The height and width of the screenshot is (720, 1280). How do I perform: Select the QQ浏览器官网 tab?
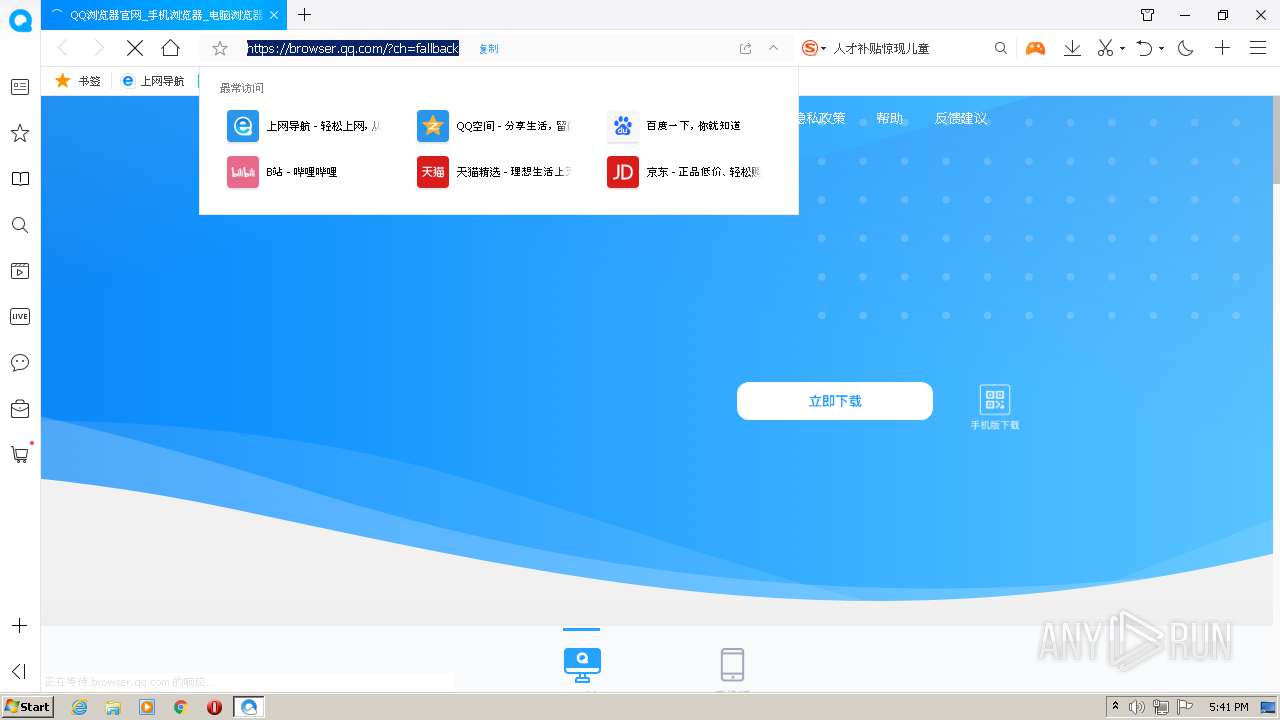[164, 15]
